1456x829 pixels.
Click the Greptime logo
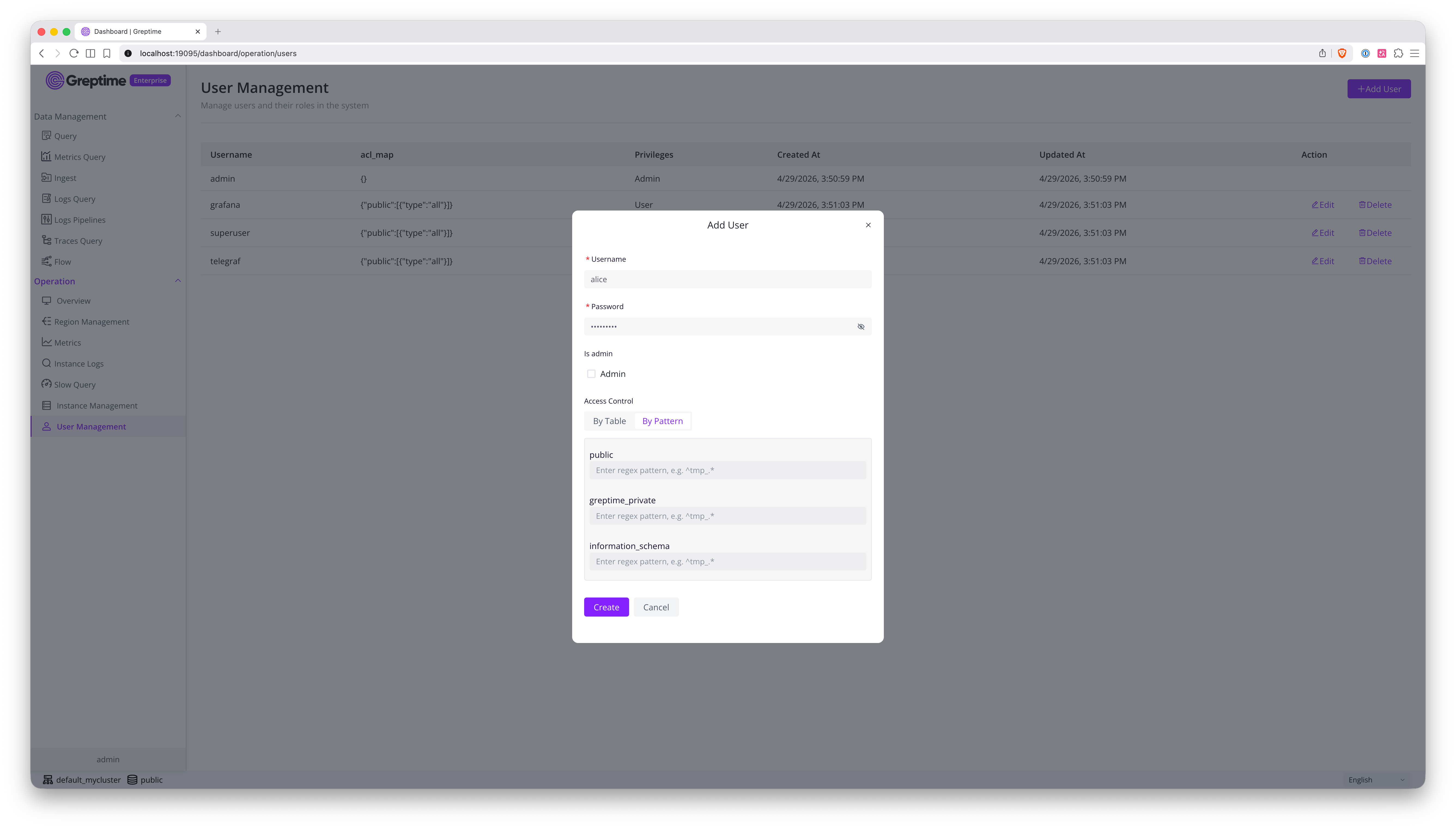[86, 80]
